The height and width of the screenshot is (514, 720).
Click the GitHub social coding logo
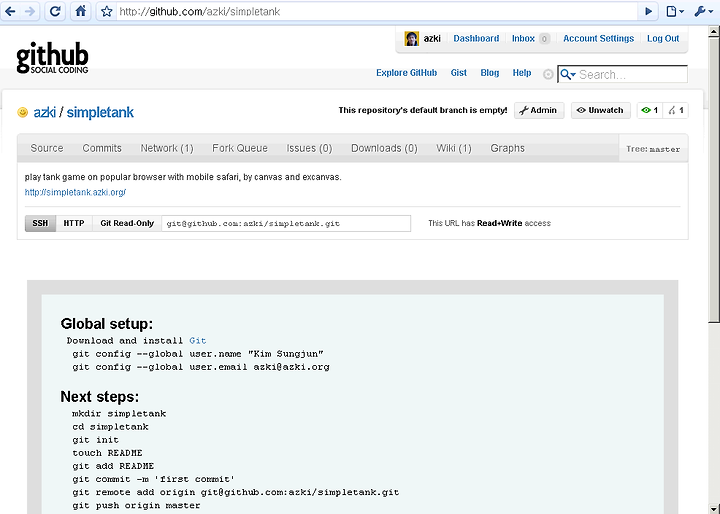52,58
